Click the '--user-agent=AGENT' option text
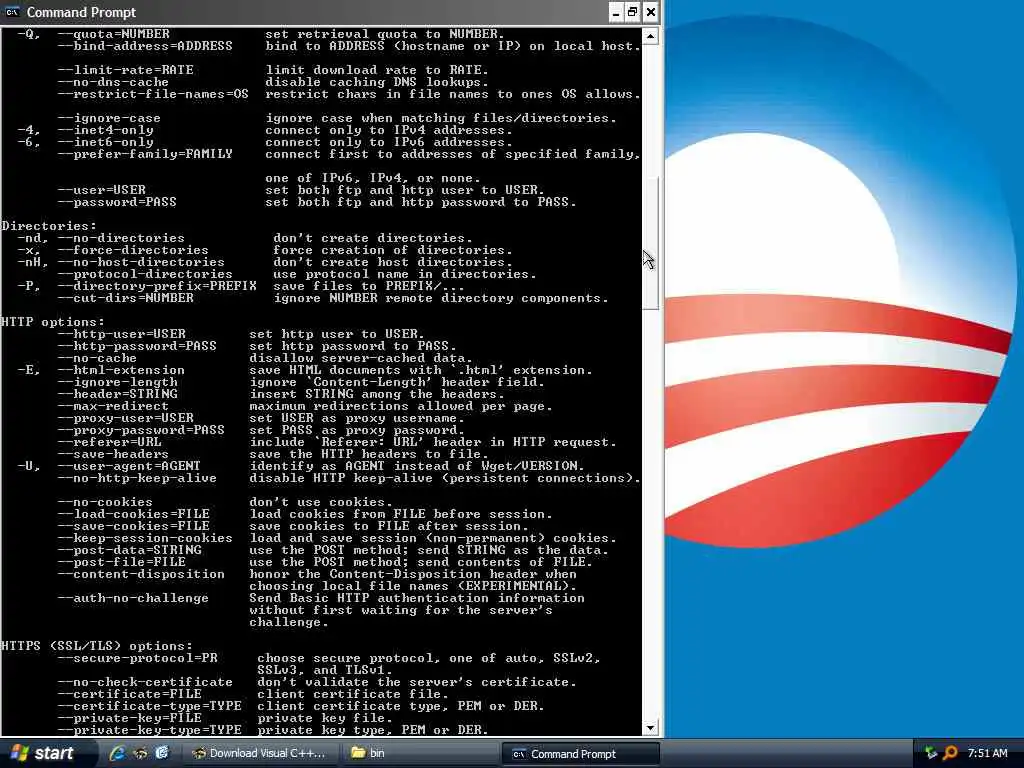 point(129,466)
